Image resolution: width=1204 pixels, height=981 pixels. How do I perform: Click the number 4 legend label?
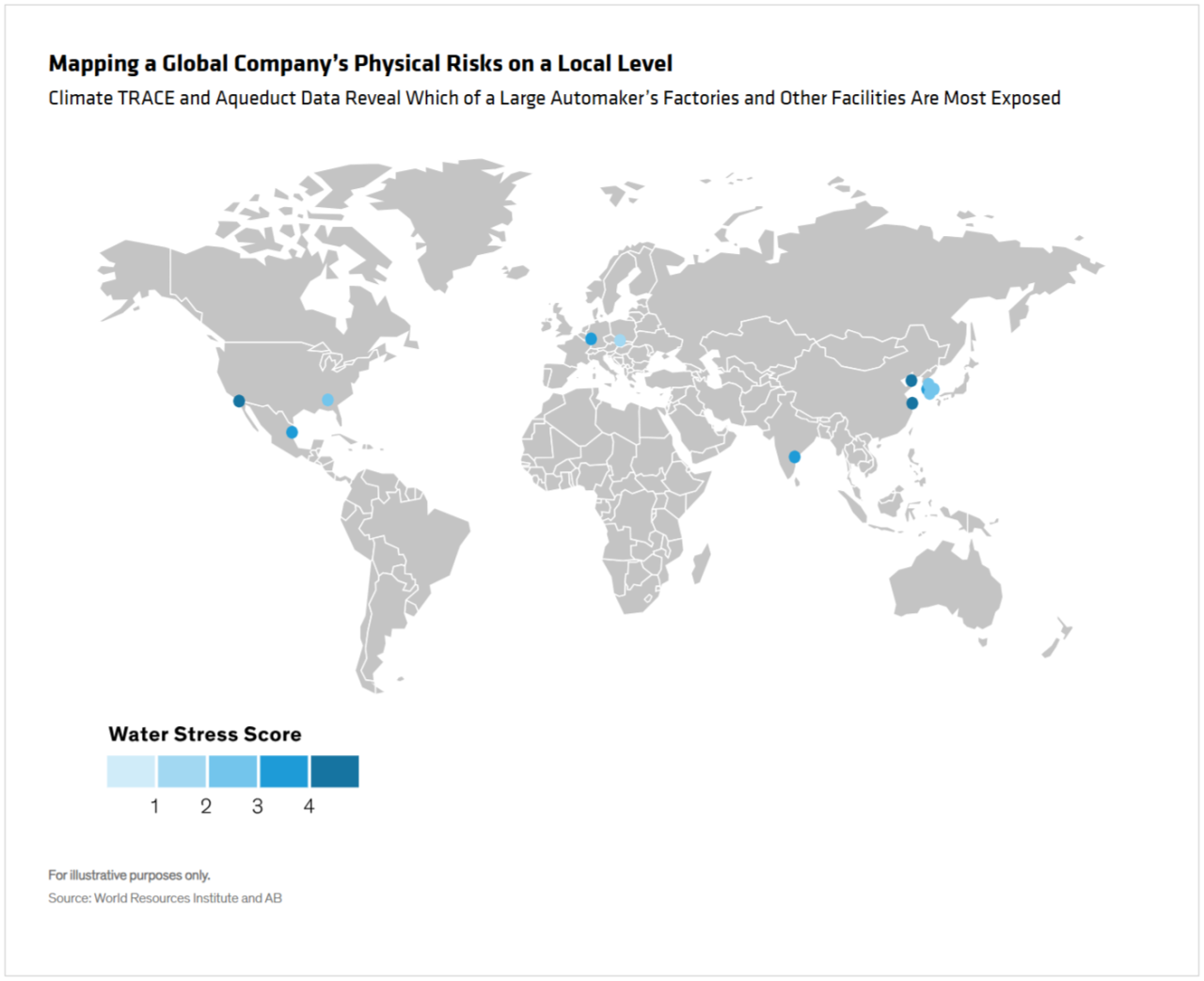309,806
